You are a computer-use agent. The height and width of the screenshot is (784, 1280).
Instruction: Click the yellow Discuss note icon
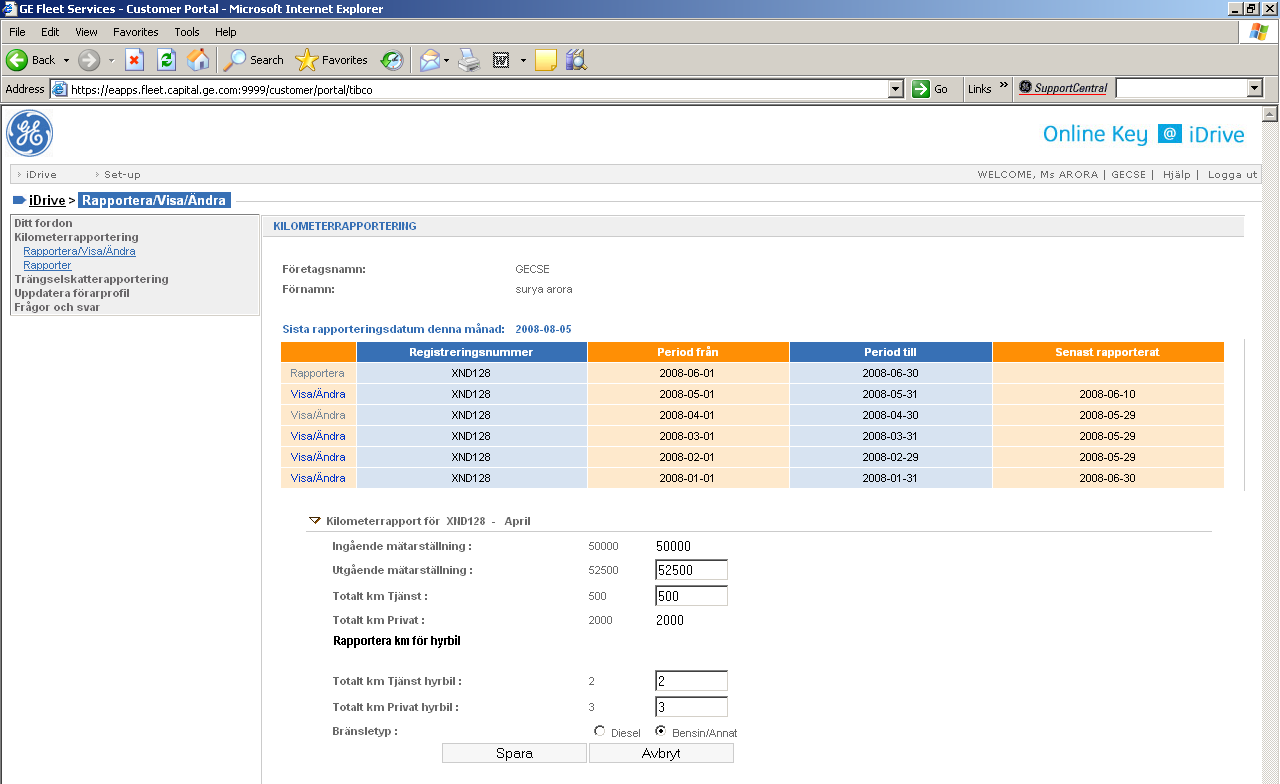click(x=546, y=60)
